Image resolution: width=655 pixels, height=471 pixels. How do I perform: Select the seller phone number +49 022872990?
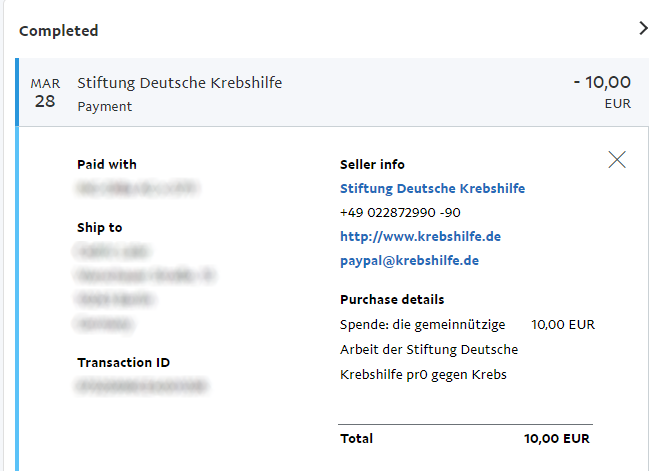tap(400, 213)
